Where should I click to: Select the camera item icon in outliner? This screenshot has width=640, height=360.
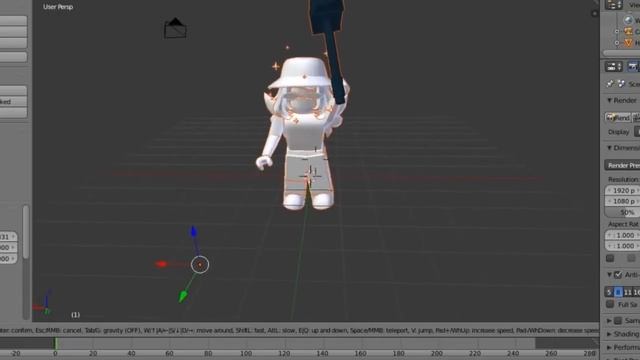coord(628,31)
